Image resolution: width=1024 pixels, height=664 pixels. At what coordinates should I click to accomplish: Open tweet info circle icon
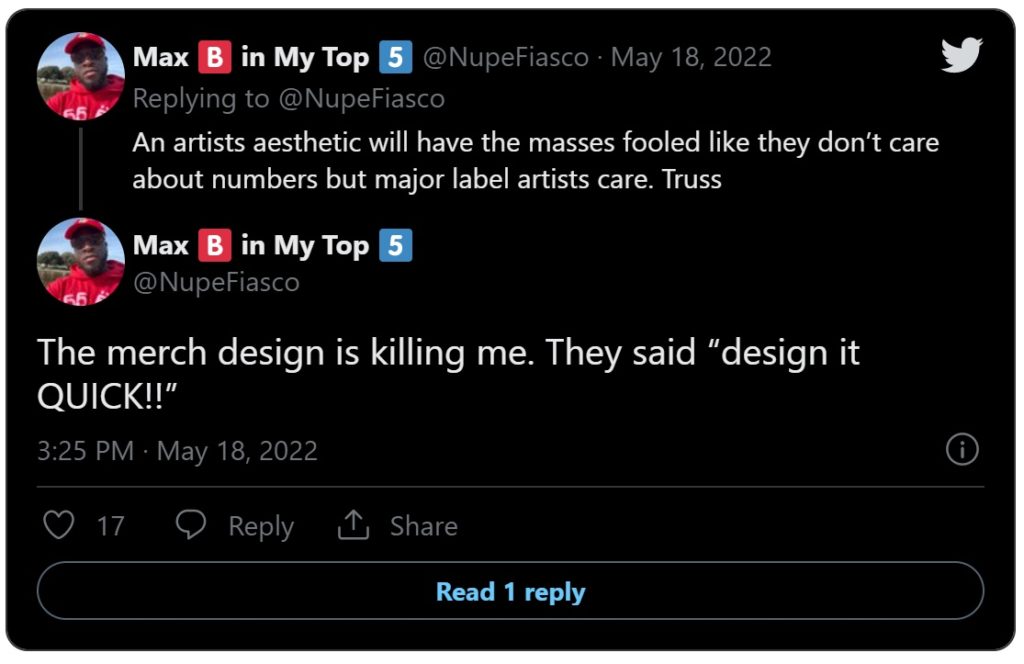point(961,450)
